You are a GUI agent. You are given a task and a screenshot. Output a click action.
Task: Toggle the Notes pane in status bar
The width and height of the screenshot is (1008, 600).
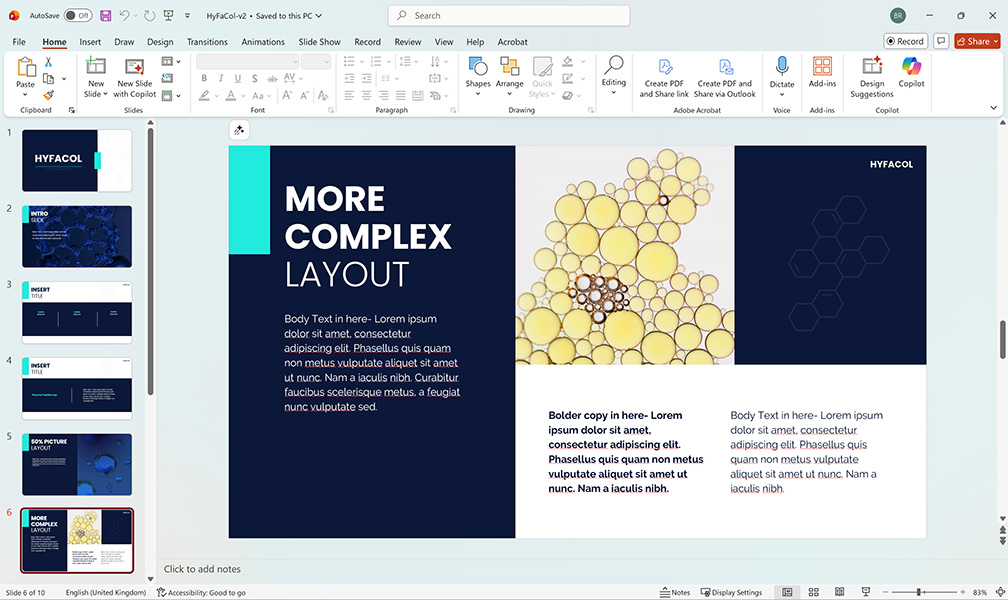click(x=675, y=593)
